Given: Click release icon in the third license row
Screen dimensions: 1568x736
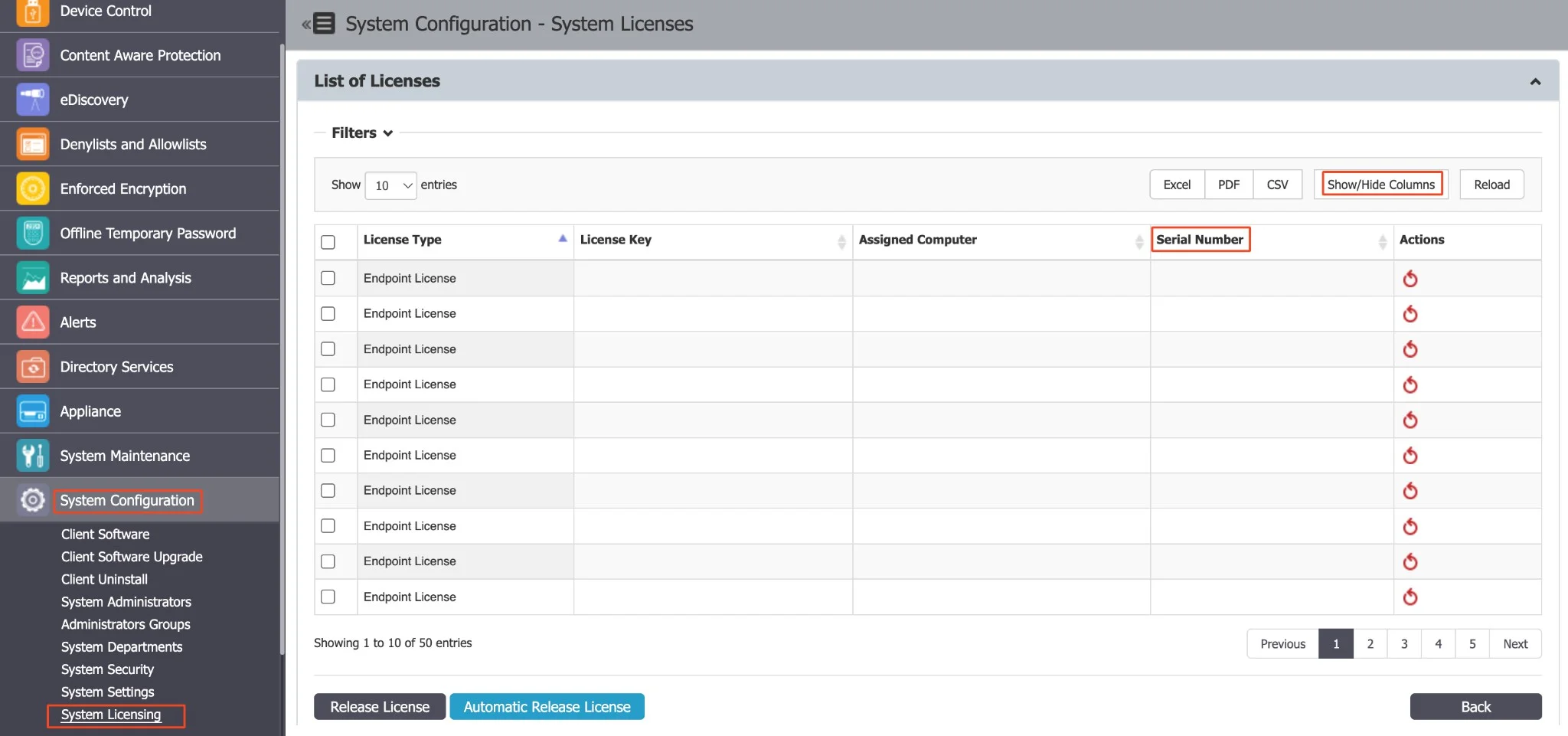Looking at the screenshot, I should [x=1410, y=348].
